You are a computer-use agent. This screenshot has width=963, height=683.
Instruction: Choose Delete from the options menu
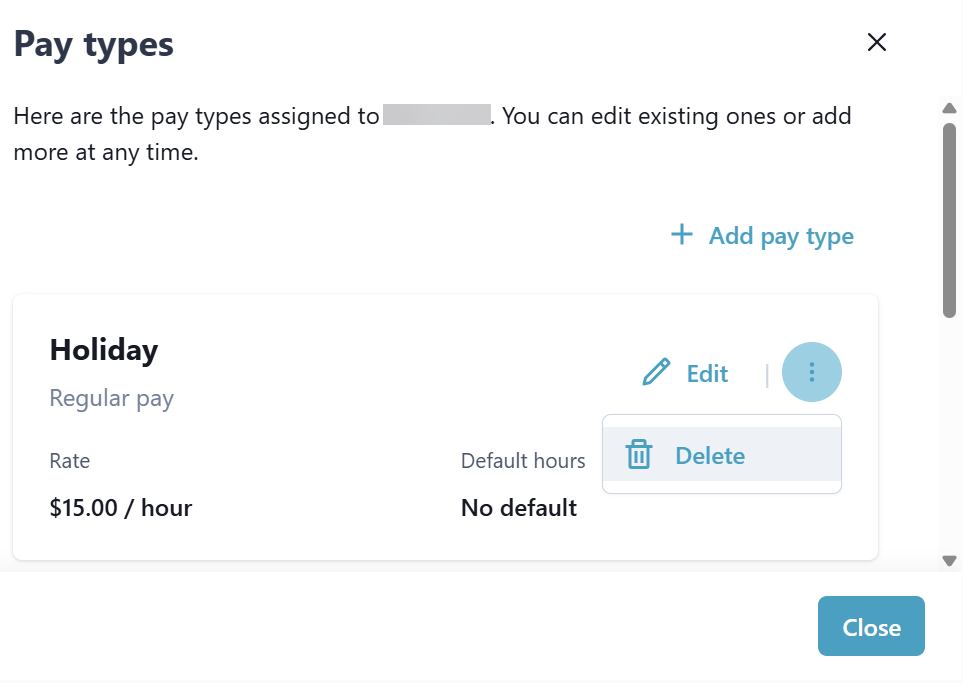tap(710, 455)
